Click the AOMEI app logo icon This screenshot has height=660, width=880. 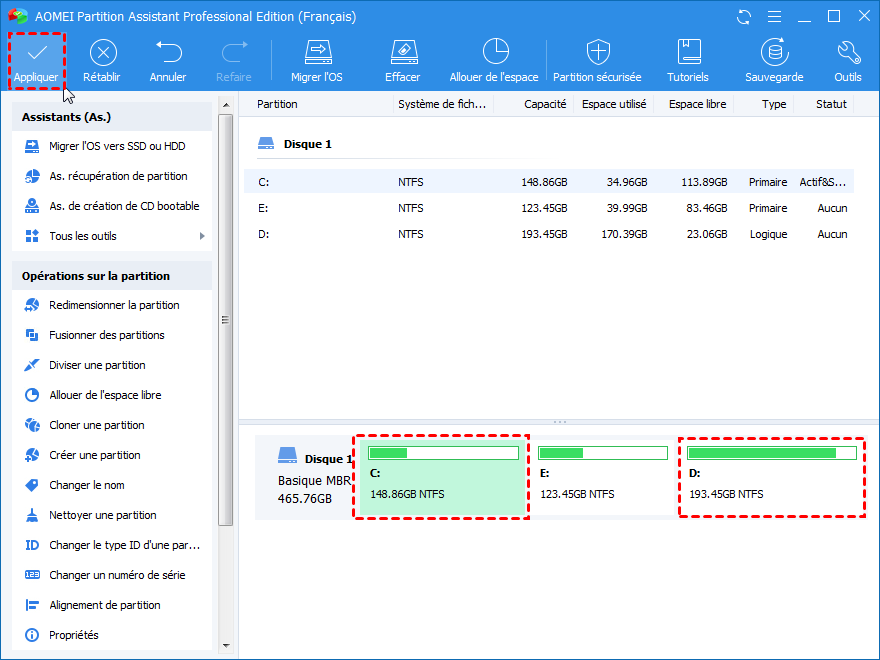[x=18, y=16]
